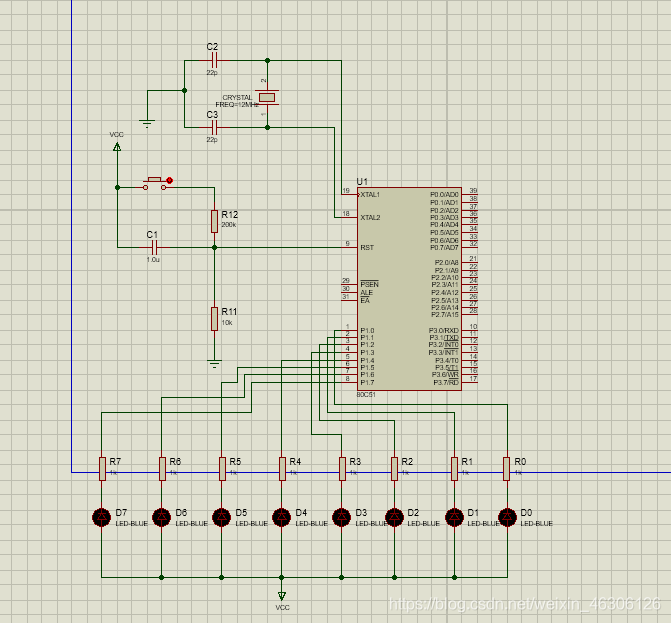This screenshot has height=623, width=671.
Task: Click the XTAL2 pin label
Action: pyautogui.click(x=370, y=218)
